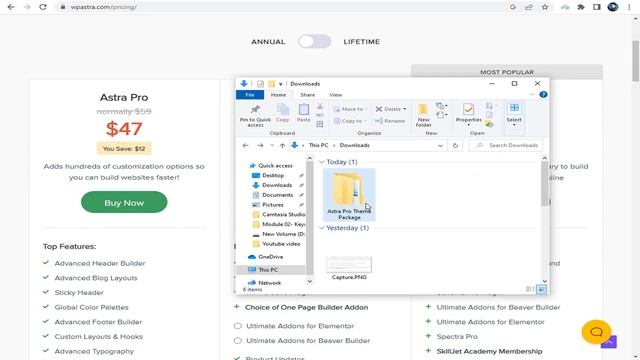Switch to large icons view in Explorer
Screen dimensions: 640x360
click(x=541, y=289)
